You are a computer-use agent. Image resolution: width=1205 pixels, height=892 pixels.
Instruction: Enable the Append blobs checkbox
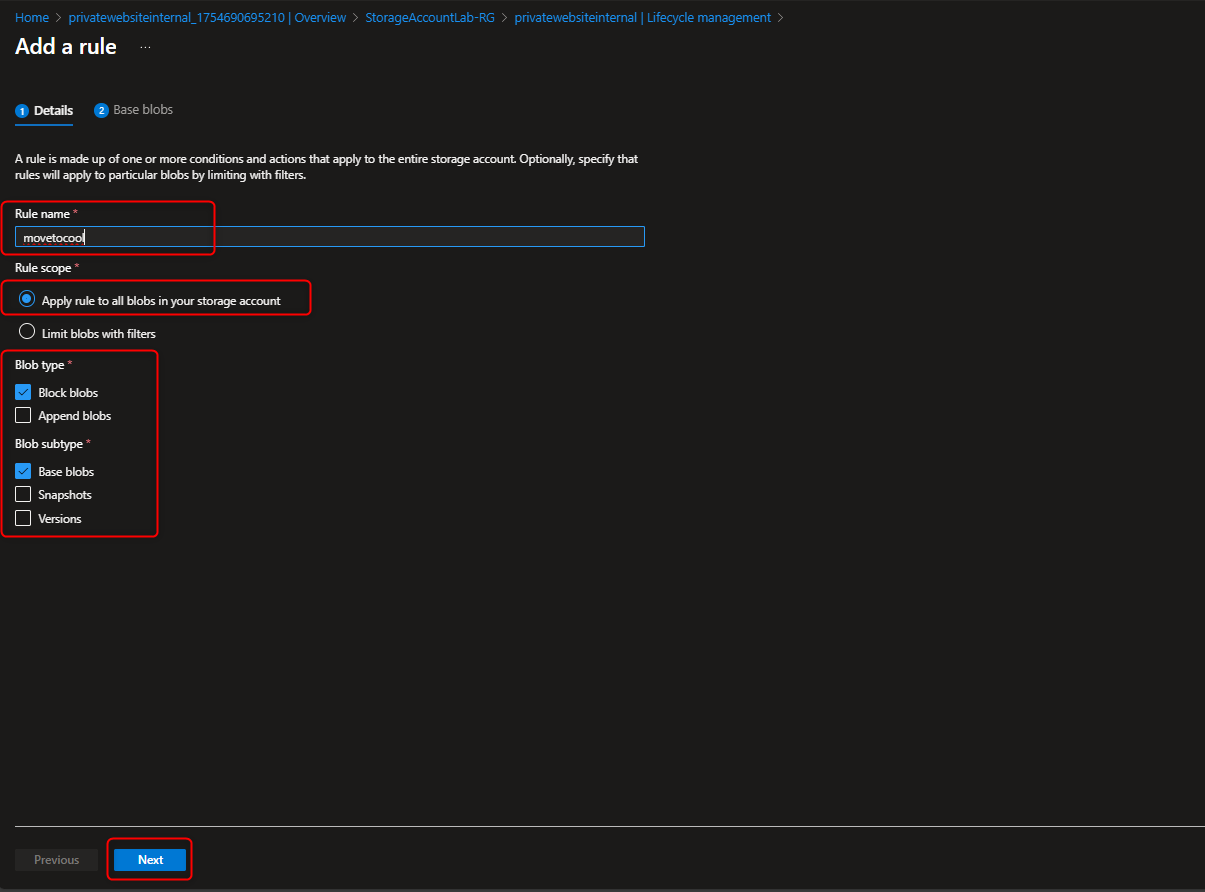[x=23, y=415]
